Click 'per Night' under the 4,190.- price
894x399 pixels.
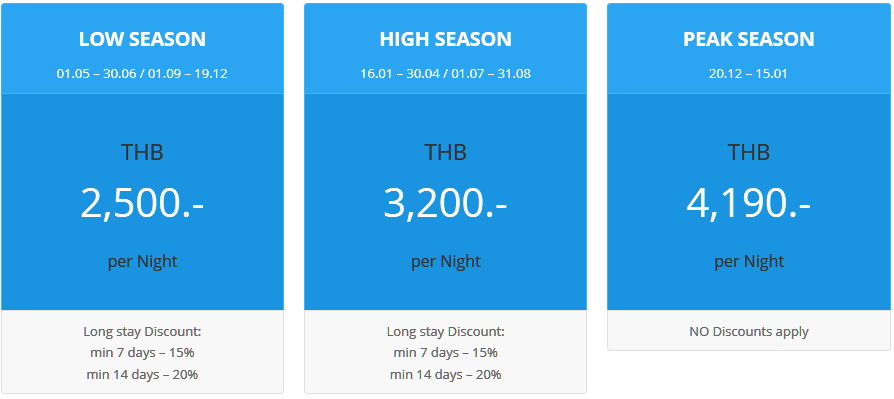pos(749,262)
